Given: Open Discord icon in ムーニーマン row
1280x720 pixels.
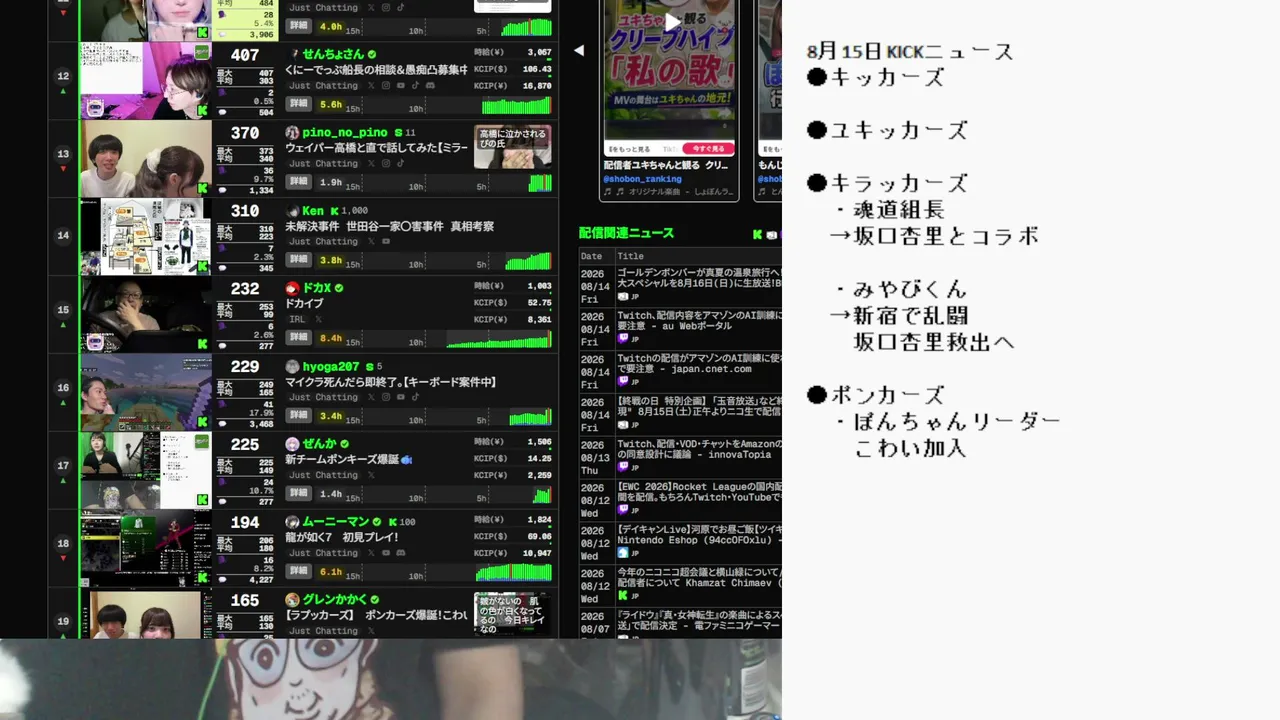Looking at the screenshot, I should click(x=401, y=554).
